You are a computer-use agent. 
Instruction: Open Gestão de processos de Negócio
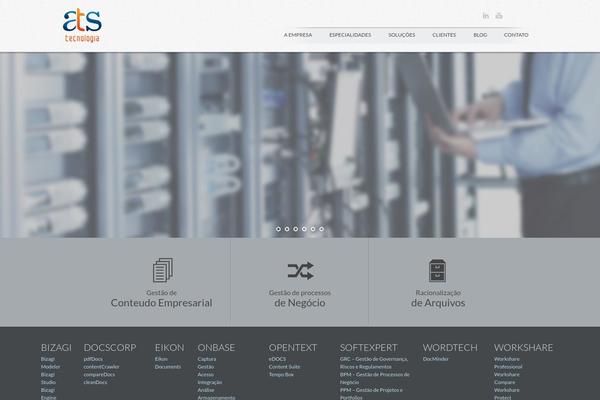[300, 299]
